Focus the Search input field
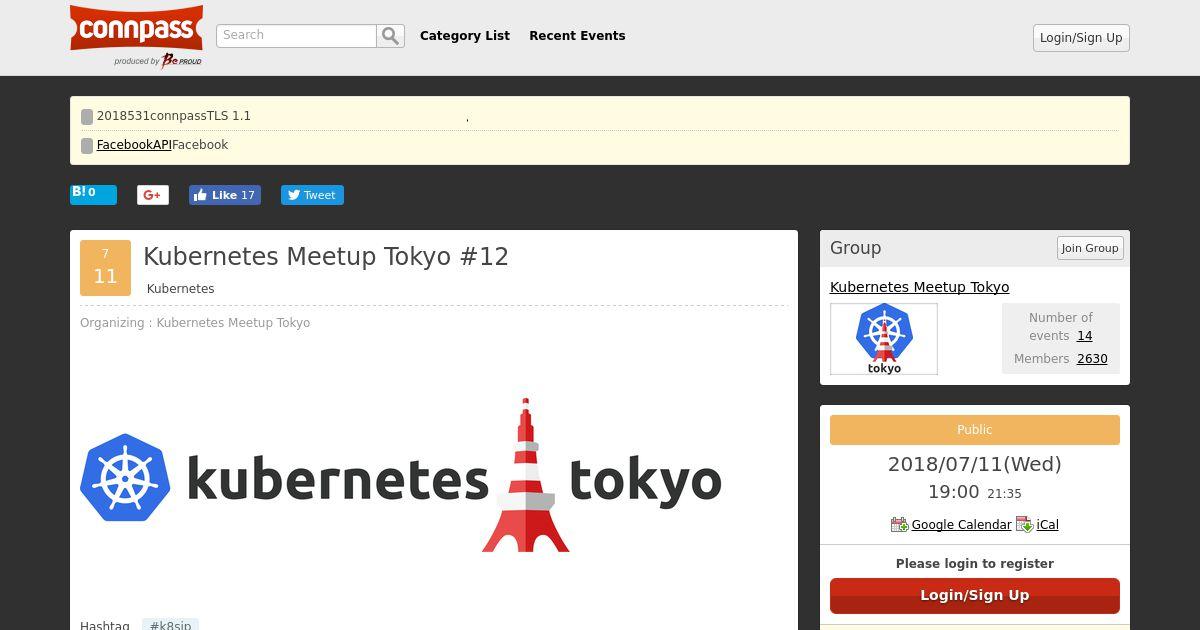The height and width of the screenshot is (630, 1200). tap(296, 36)
